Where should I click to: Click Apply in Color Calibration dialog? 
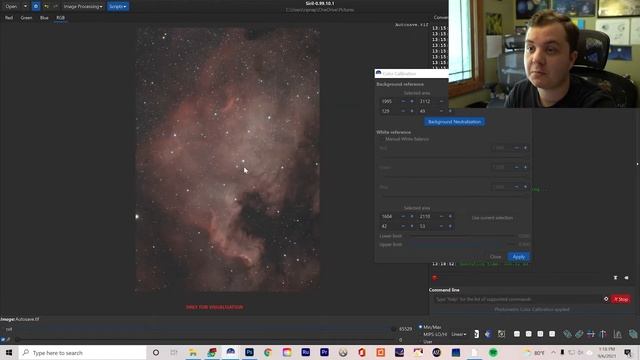coord(519,257)
